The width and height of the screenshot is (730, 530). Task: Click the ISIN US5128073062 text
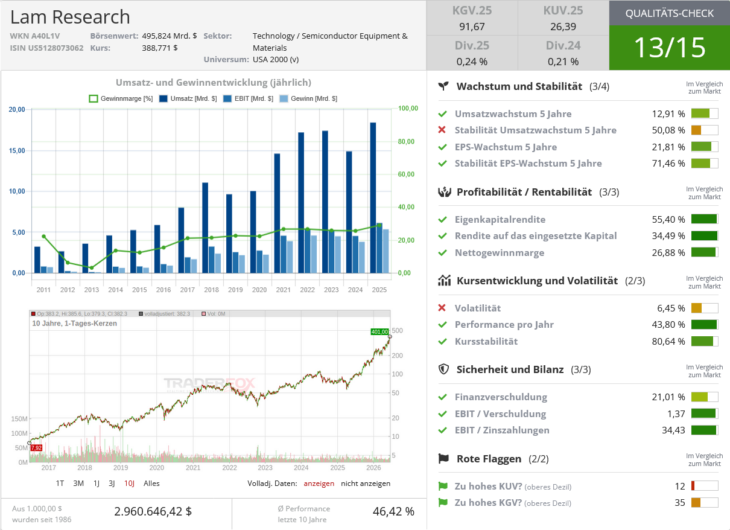47,48
